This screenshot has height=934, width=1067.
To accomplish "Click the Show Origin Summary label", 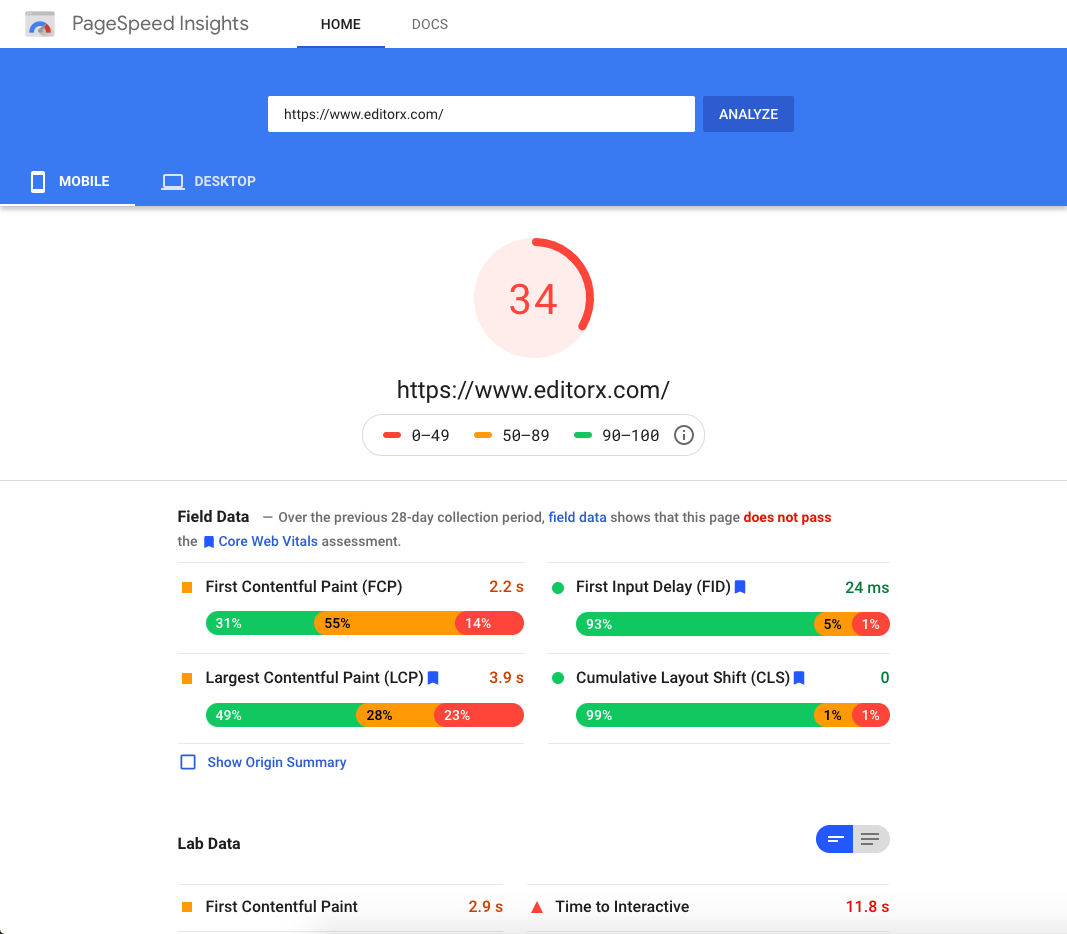I will pos(276,762).
